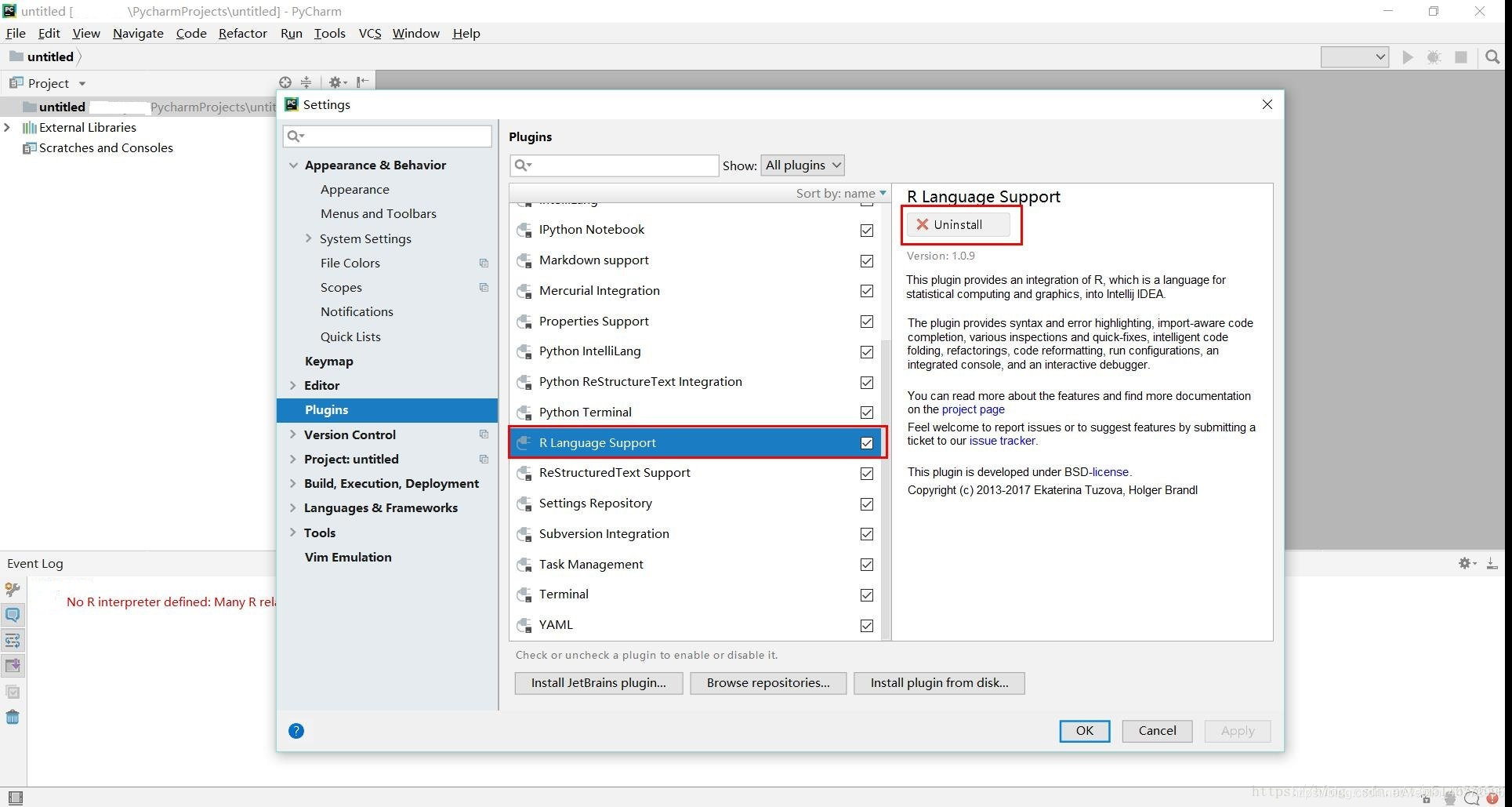Click Markdown support plugin icon
1512x807 pixels.
click(524, 260)
